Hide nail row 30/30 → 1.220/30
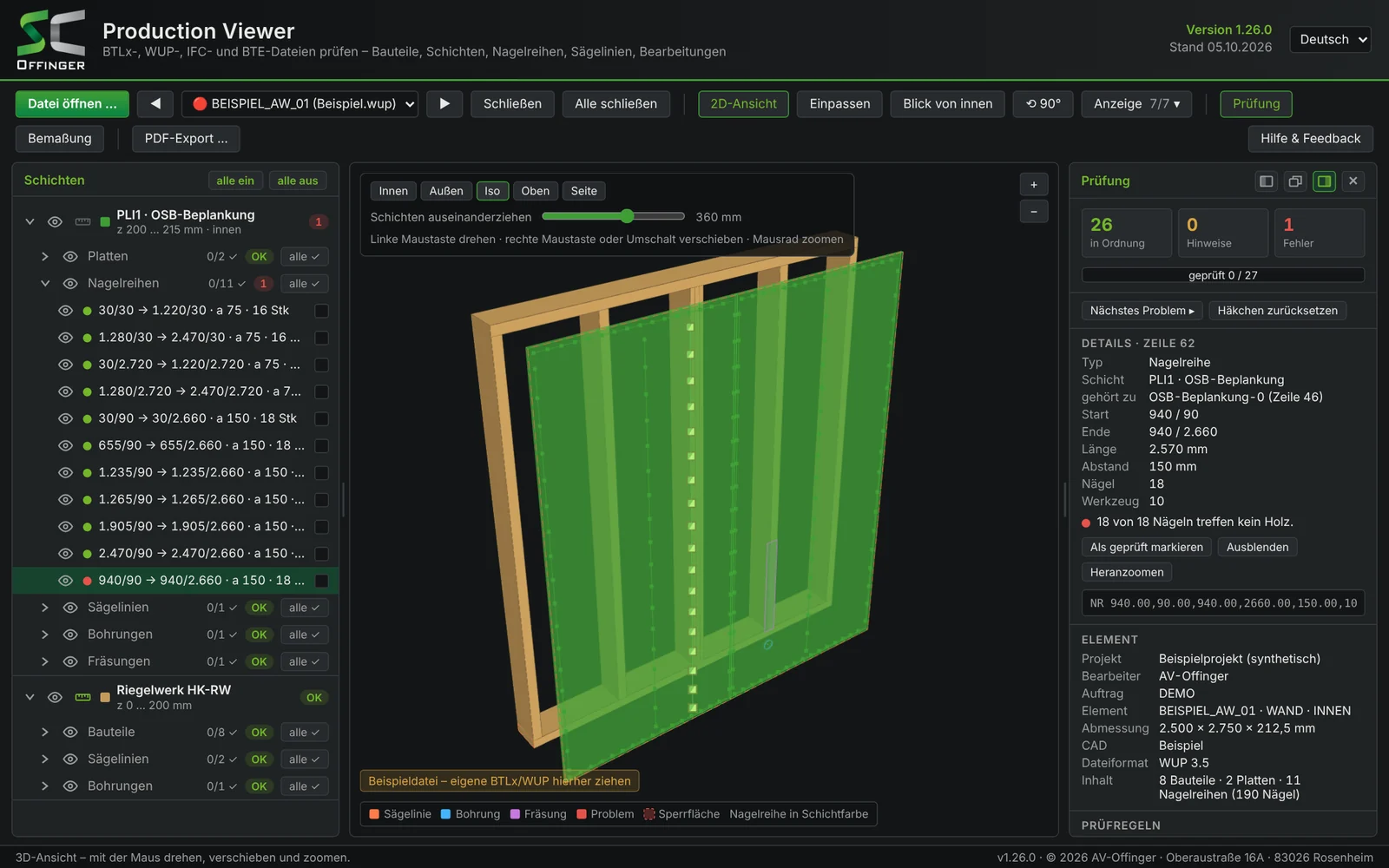 (x=65, y=311)
